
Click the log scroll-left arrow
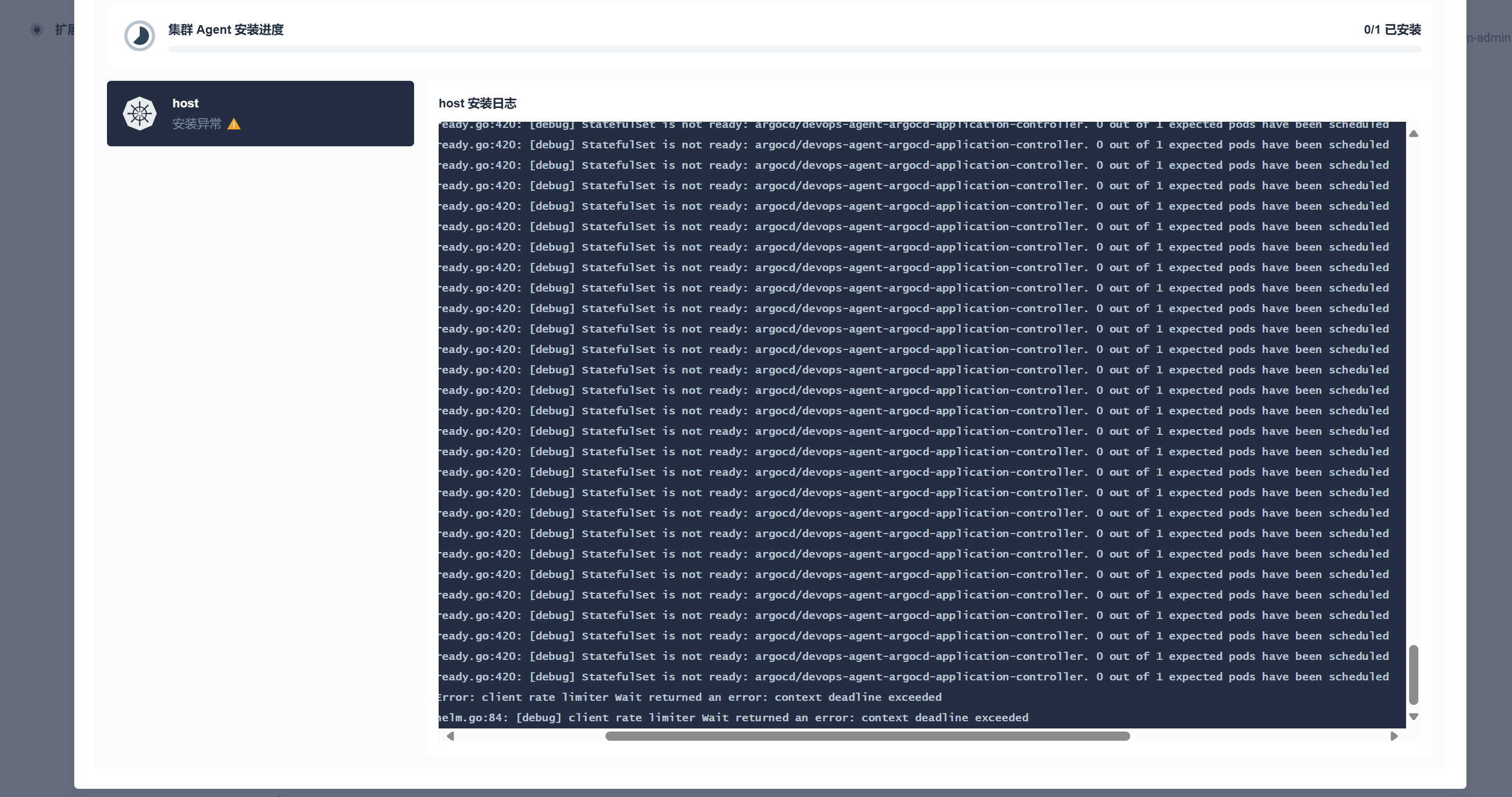pos(450,736)
